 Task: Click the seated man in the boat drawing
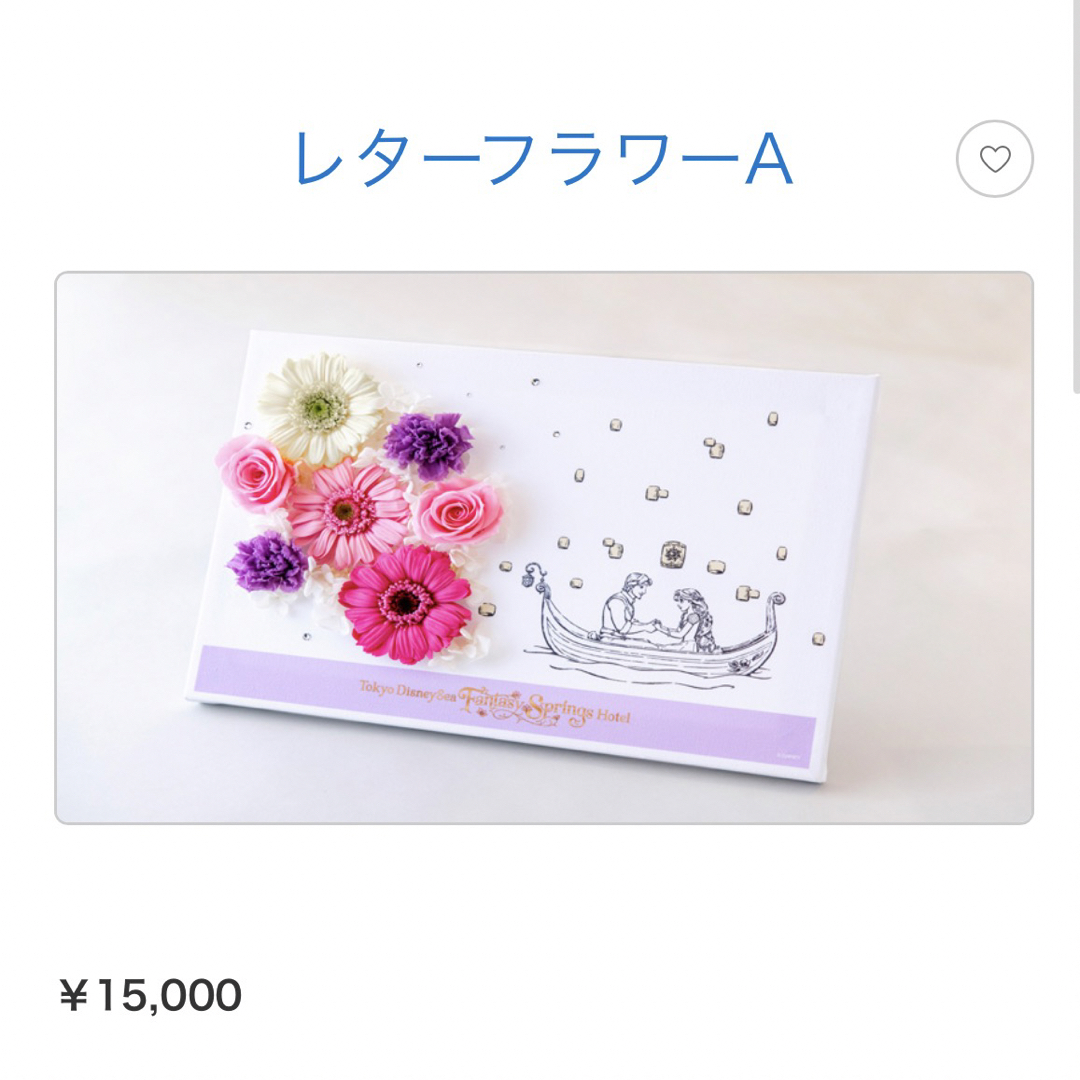[x=624, y=606]
